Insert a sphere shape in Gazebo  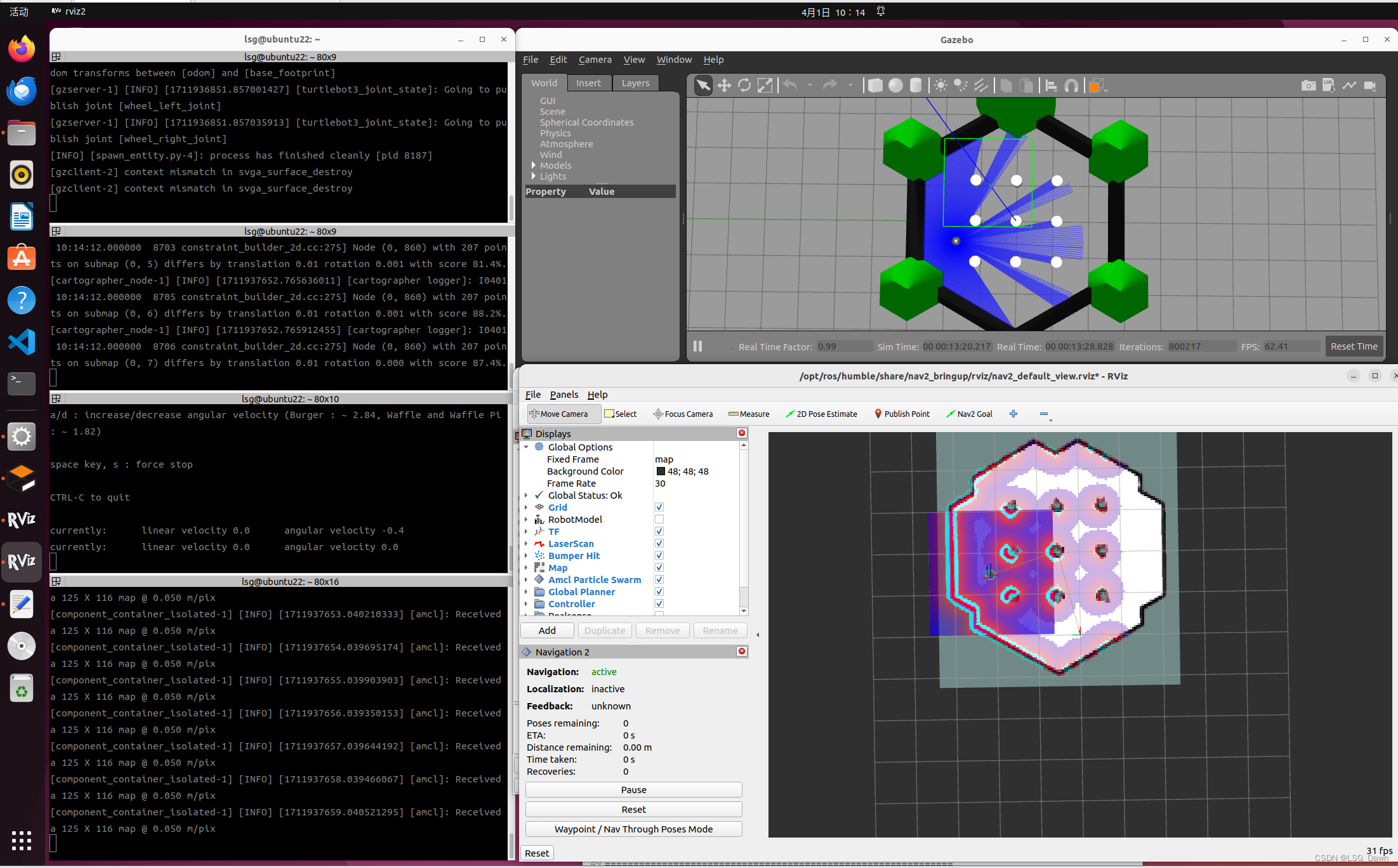(895, 86)
